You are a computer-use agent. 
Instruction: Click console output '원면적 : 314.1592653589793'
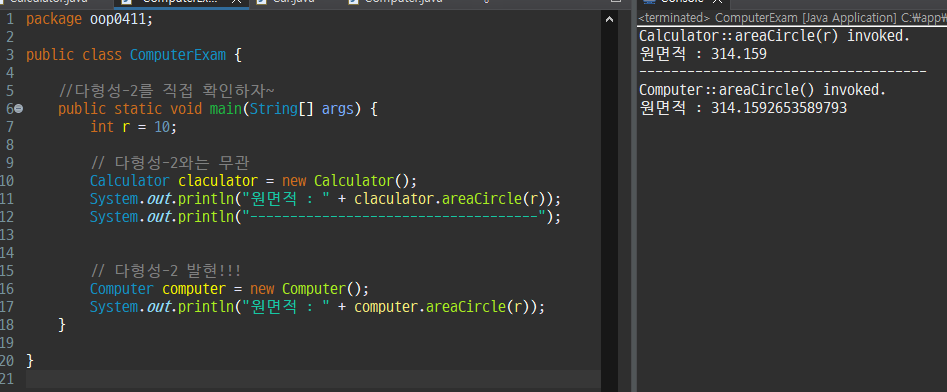click(743, 108)
